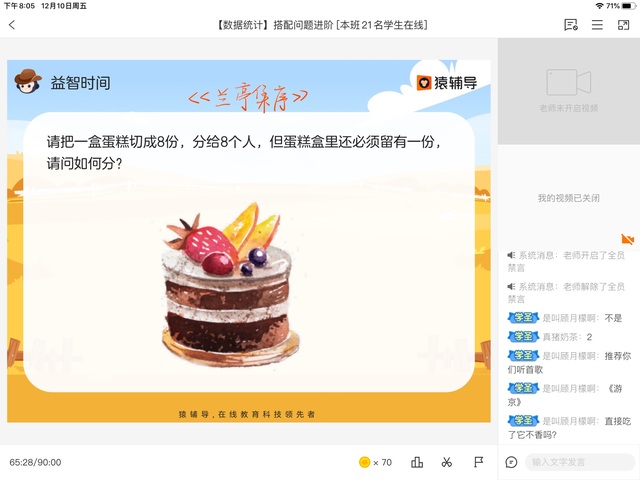Toggle my camera with orange crossed-out icon
640x480 pixels.
click(x=627, y=239)
